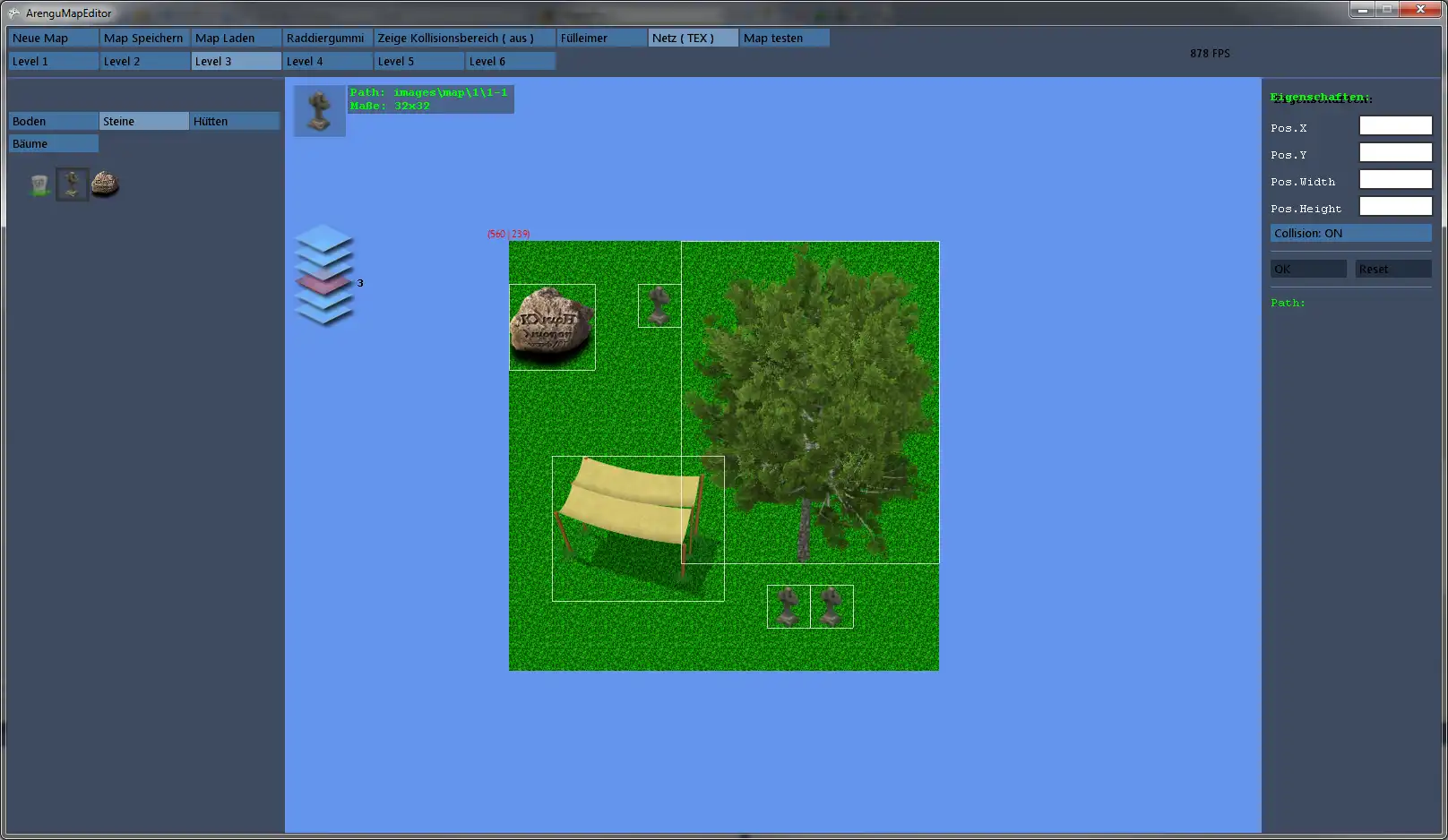Click the layer stack indicator icon
Screen dimensions: 1448x840
pos(323,275)
